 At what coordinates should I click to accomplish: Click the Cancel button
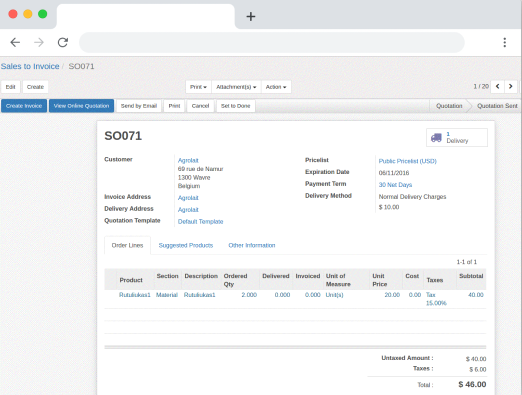[200, 106]
